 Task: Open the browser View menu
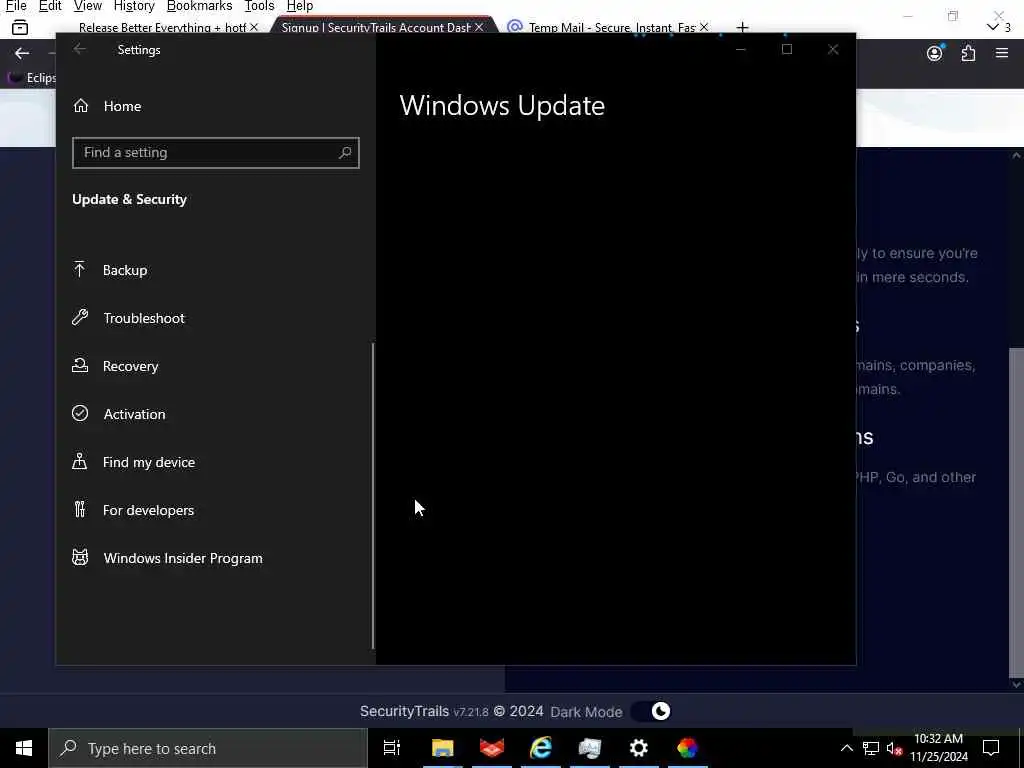(x=88, y=6)
